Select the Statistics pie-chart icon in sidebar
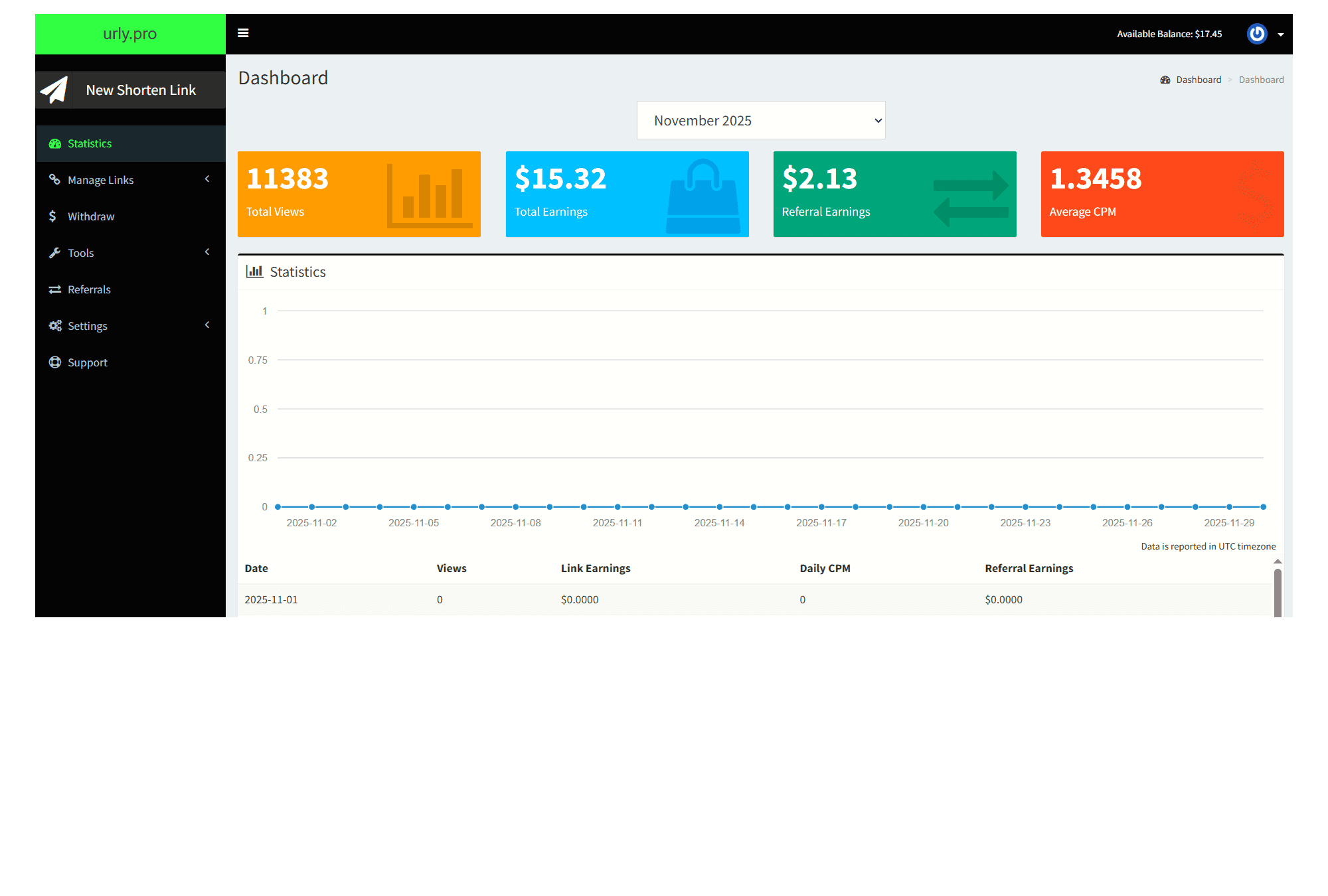Viewport: 1328px width, 896px height. coord(54,143)
